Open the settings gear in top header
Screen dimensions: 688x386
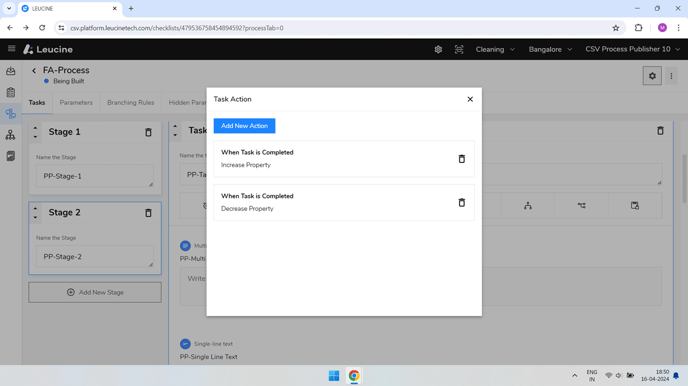pyautogui.click(x=438, y=50)
